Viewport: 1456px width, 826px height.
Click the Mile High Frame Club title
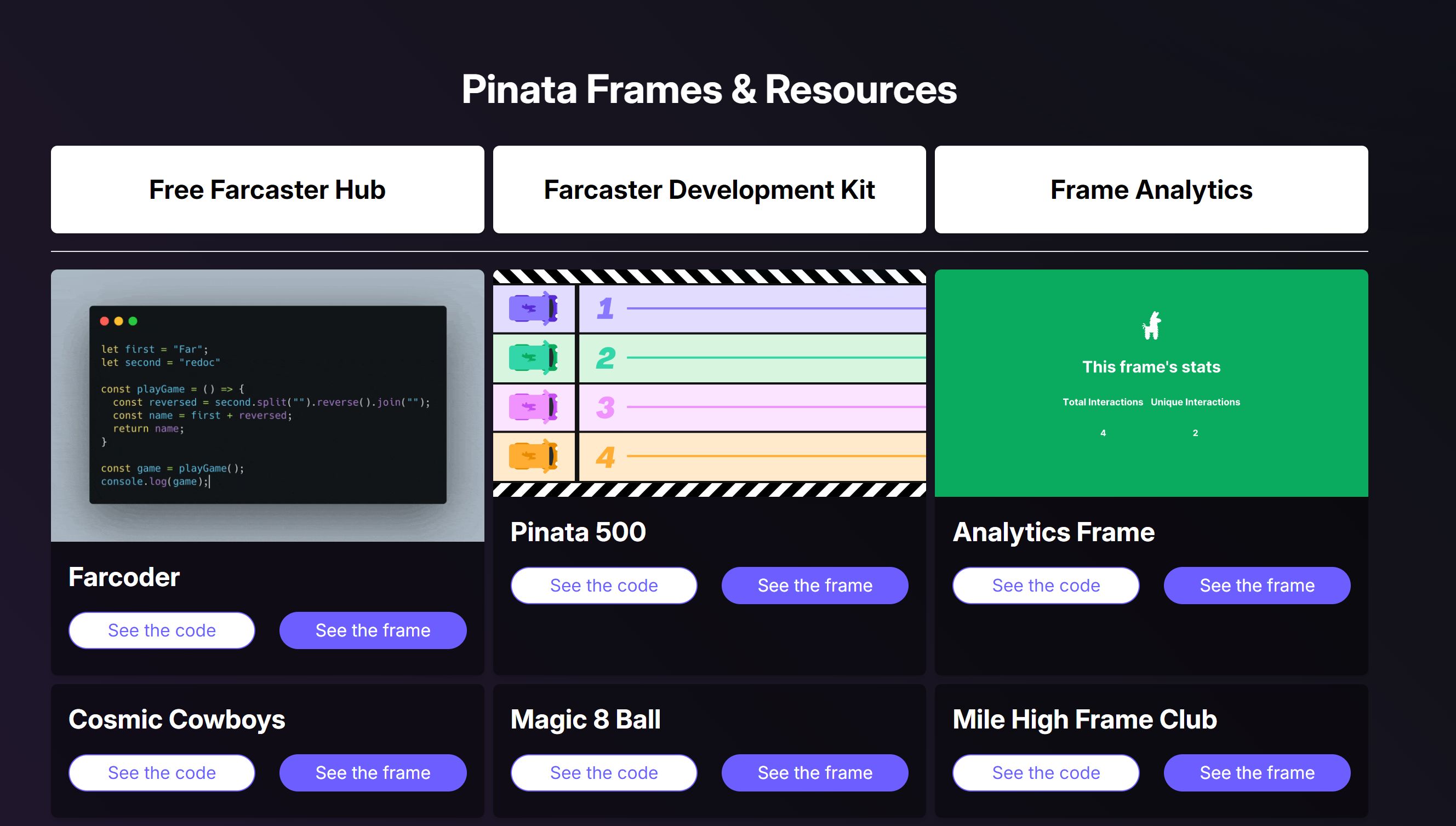click(x=1085, y=719)
